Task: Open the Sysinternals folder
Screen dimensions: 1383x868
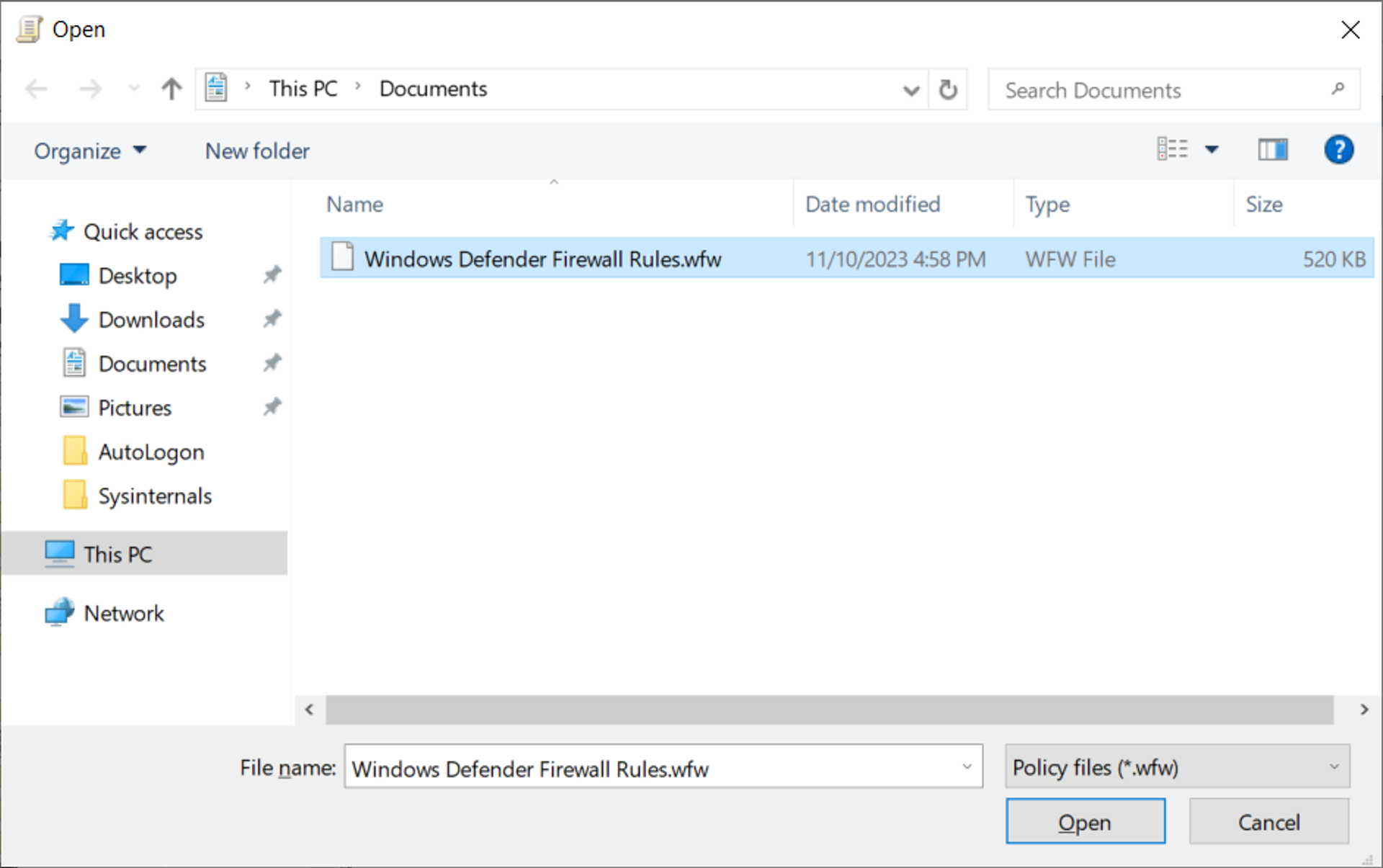Action: click(155, 496)
